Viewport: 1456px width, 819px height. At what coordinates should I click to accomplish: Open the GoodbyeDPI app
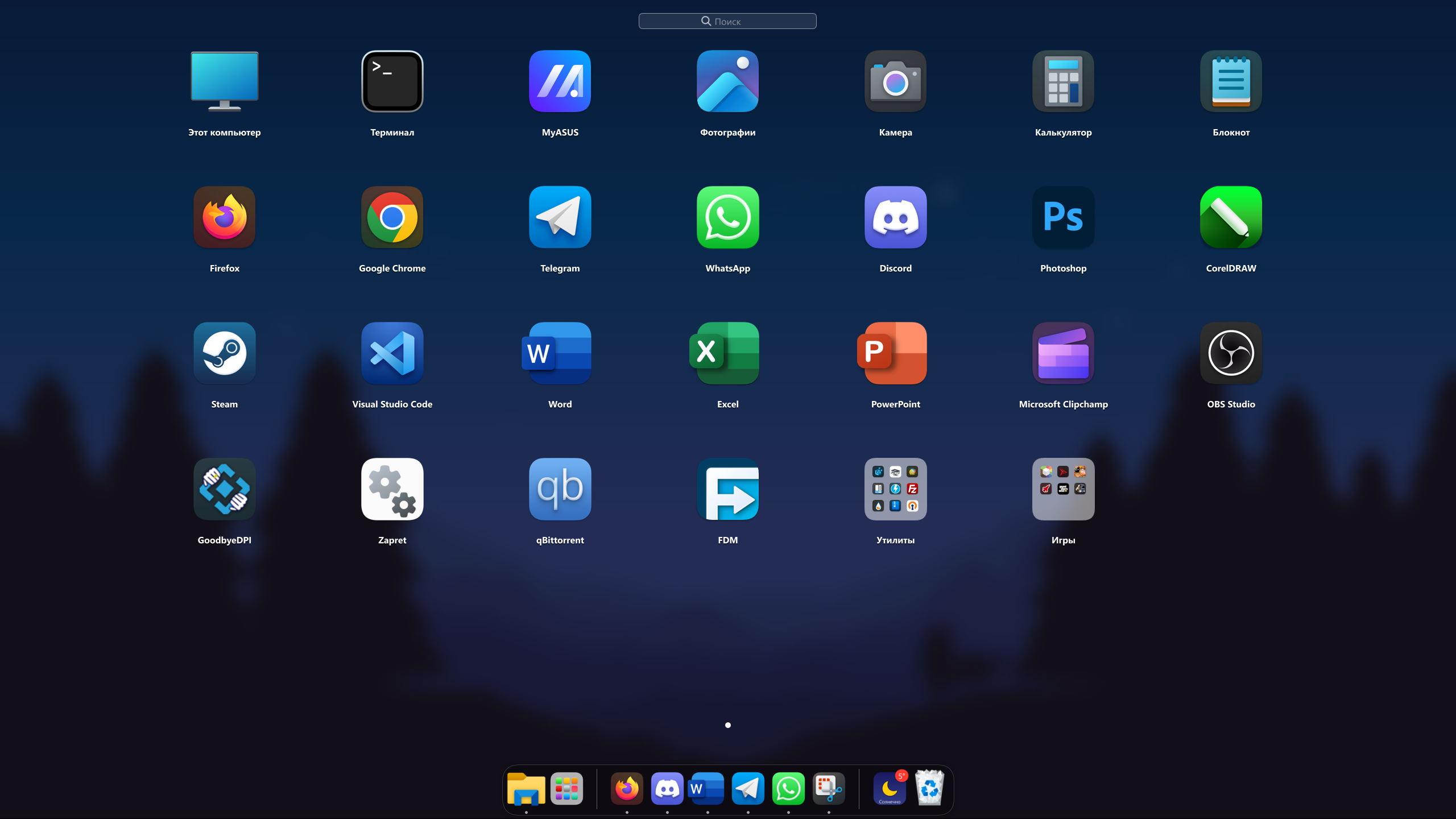pos(224,489)
